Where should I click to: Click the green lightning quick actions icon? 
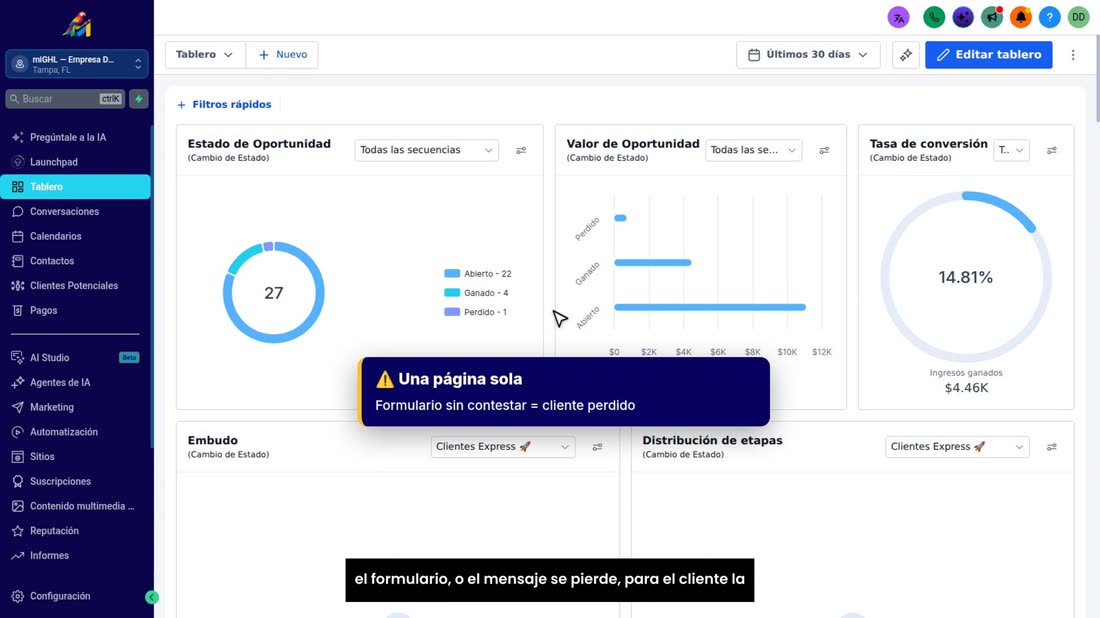[x=139, y=99]
